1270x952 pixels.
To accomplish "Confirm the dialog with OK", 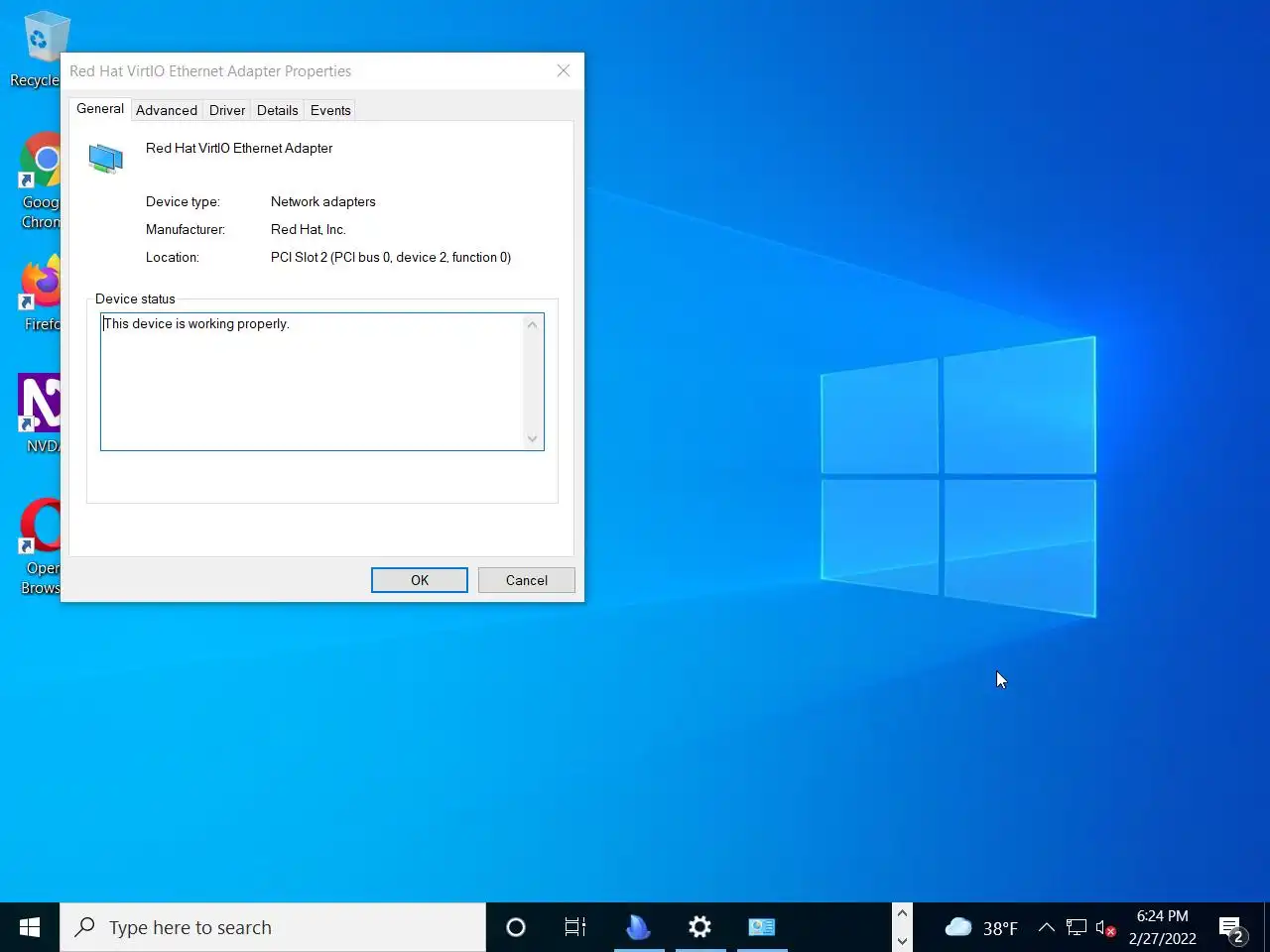I will (420, 580).
